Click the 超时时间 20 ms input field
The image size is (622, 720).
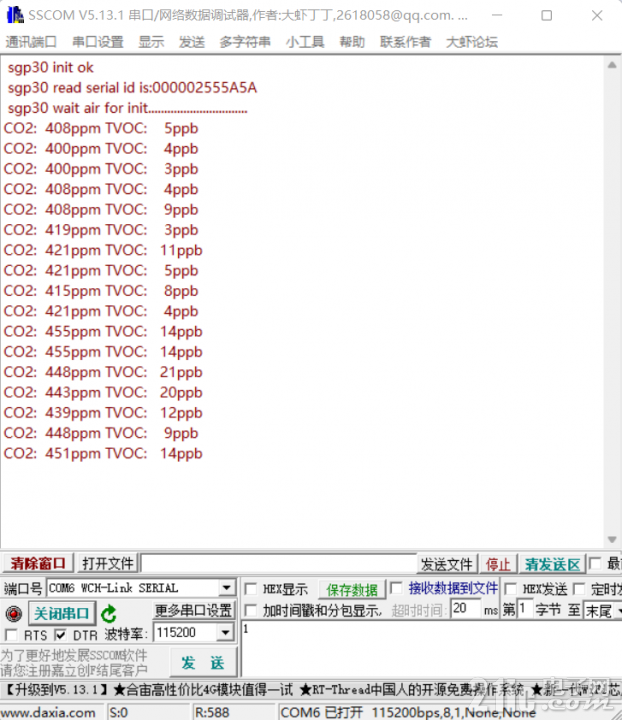(x=465, y=609)
